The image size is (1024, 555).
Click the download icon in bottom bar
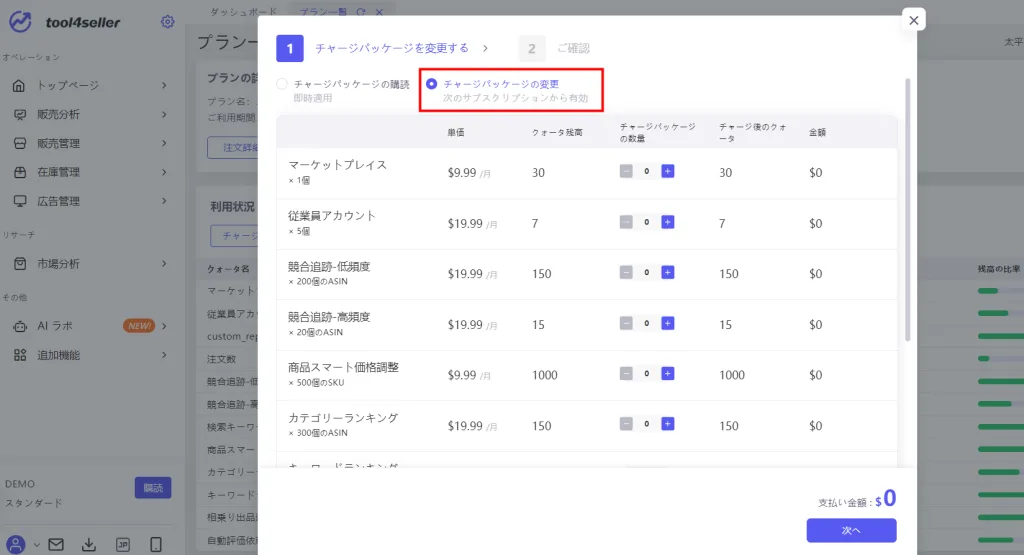[x=89, y=544]
